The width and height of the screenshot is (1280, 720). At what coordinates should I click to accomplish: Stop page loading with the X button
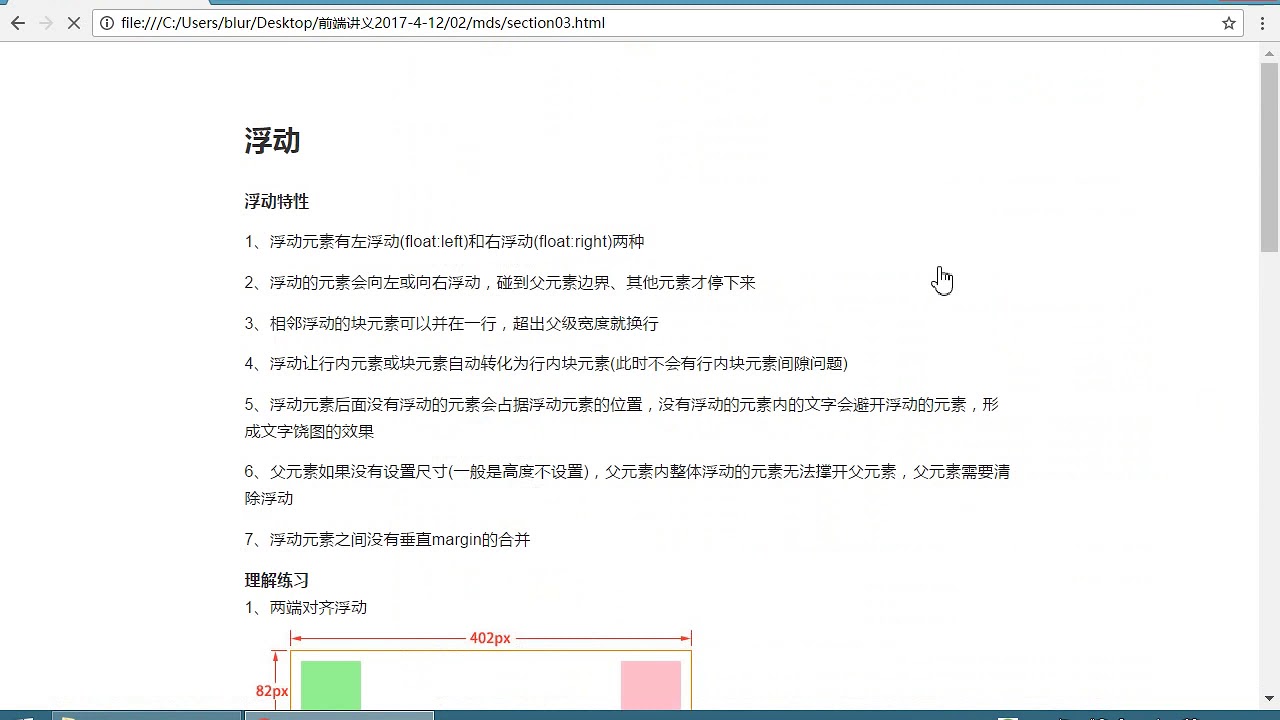pyautogui.click(x=74, y=23)
